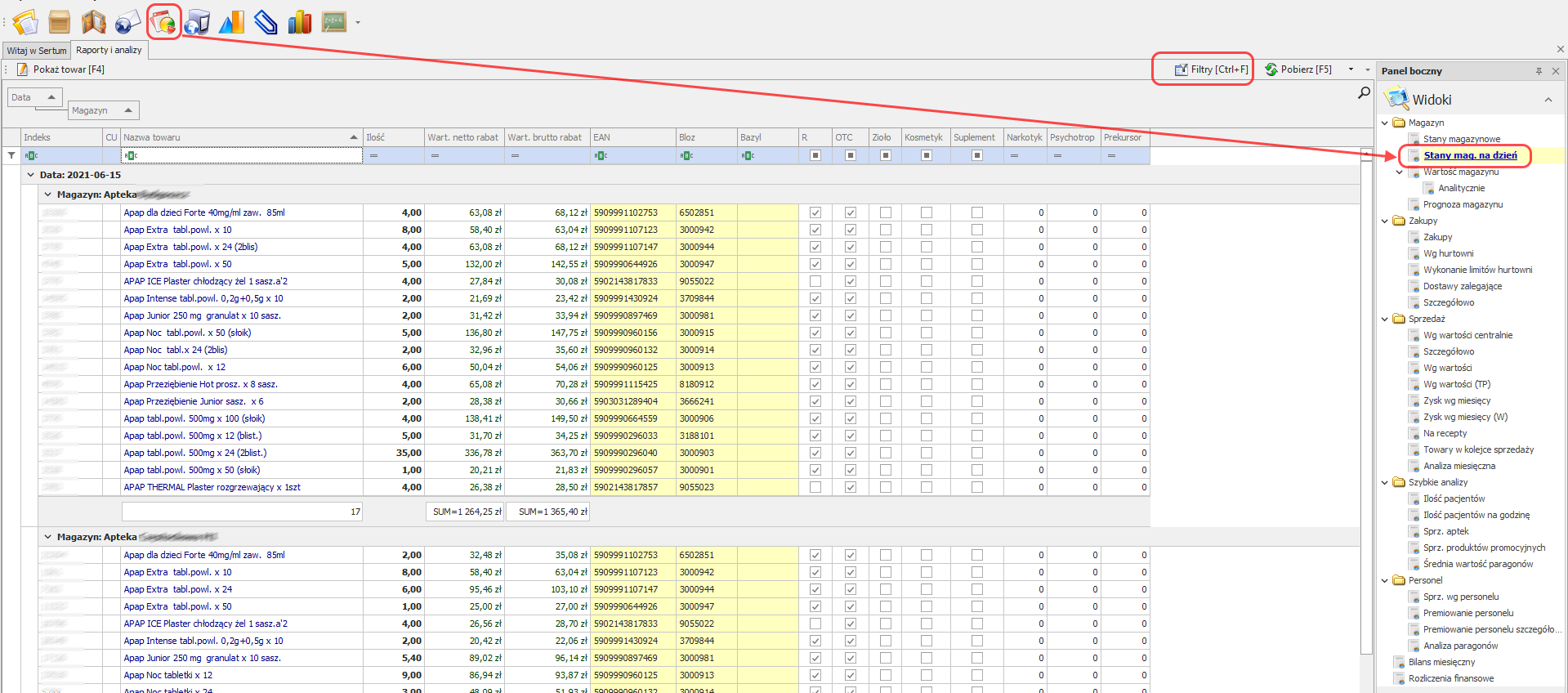
Task: Toggle OTC checkbox for APAP ICE Plaster row
Action: 850,281
